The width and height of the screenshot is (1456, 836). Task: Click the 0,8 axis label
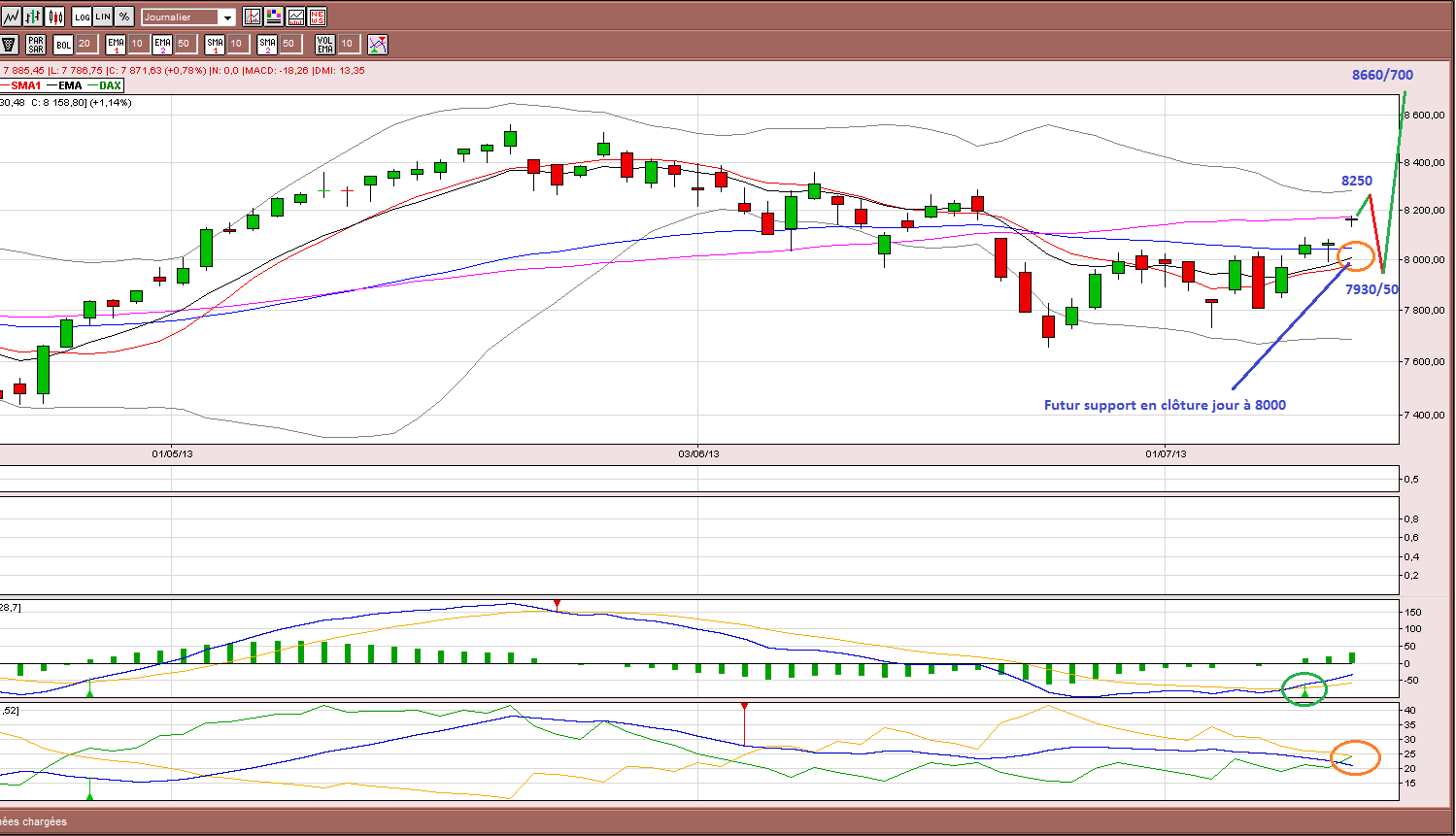(x=1411, y=518)
